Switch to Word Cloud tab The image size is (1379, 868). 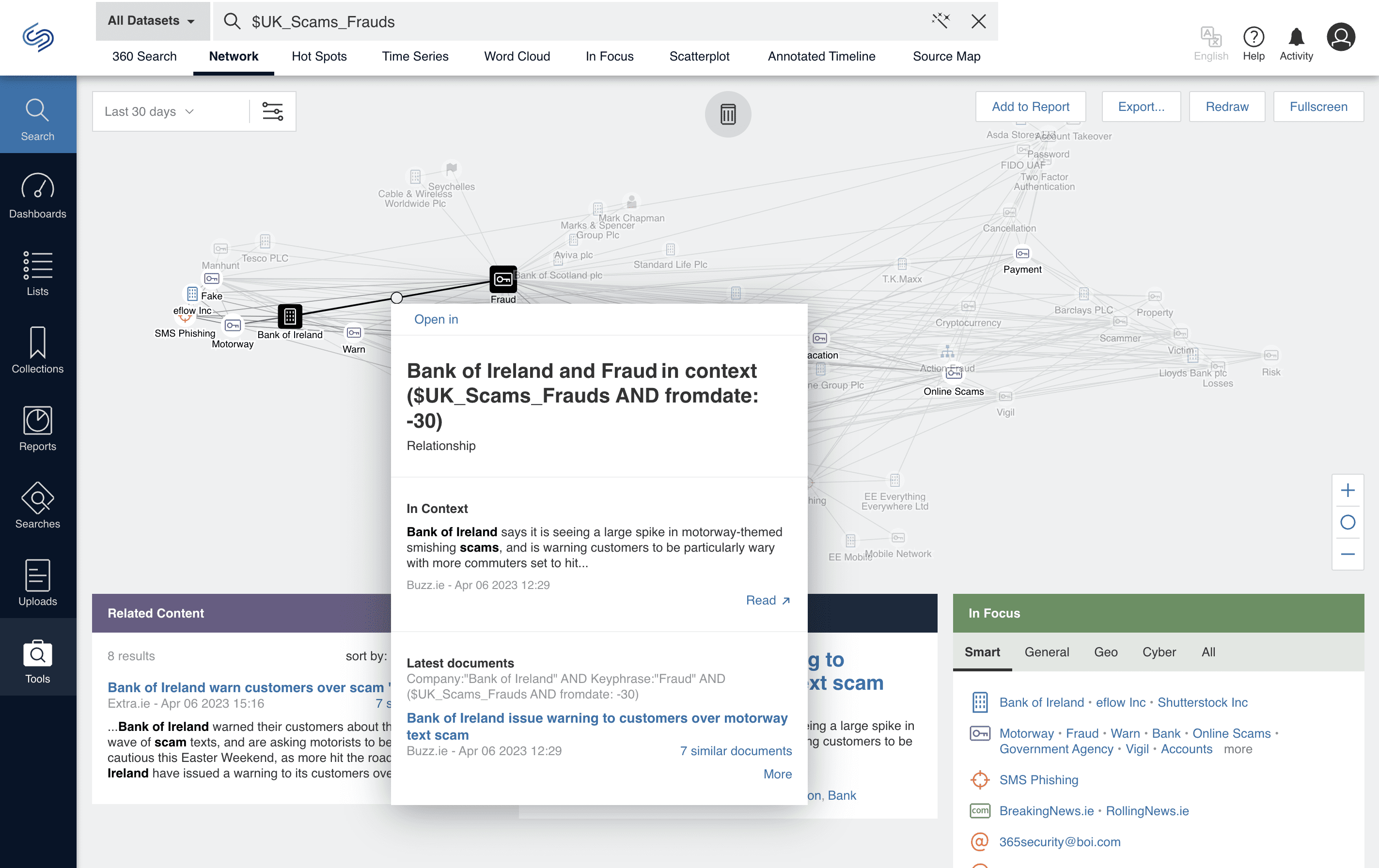click(517, 56)
